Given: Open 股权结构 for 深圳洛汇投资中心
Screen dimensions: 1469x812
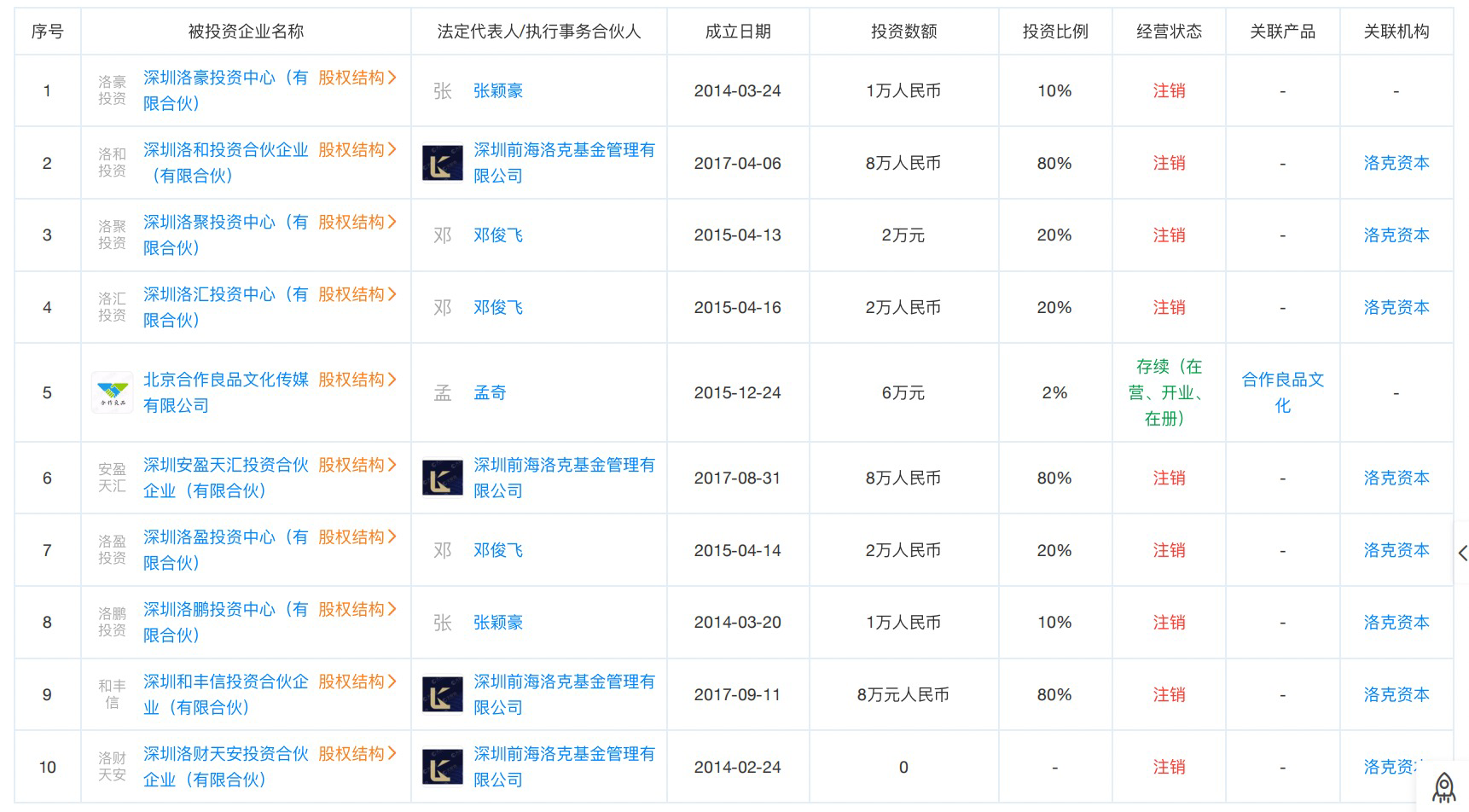Looking at the screenshot, I should (x=357, y=295).
